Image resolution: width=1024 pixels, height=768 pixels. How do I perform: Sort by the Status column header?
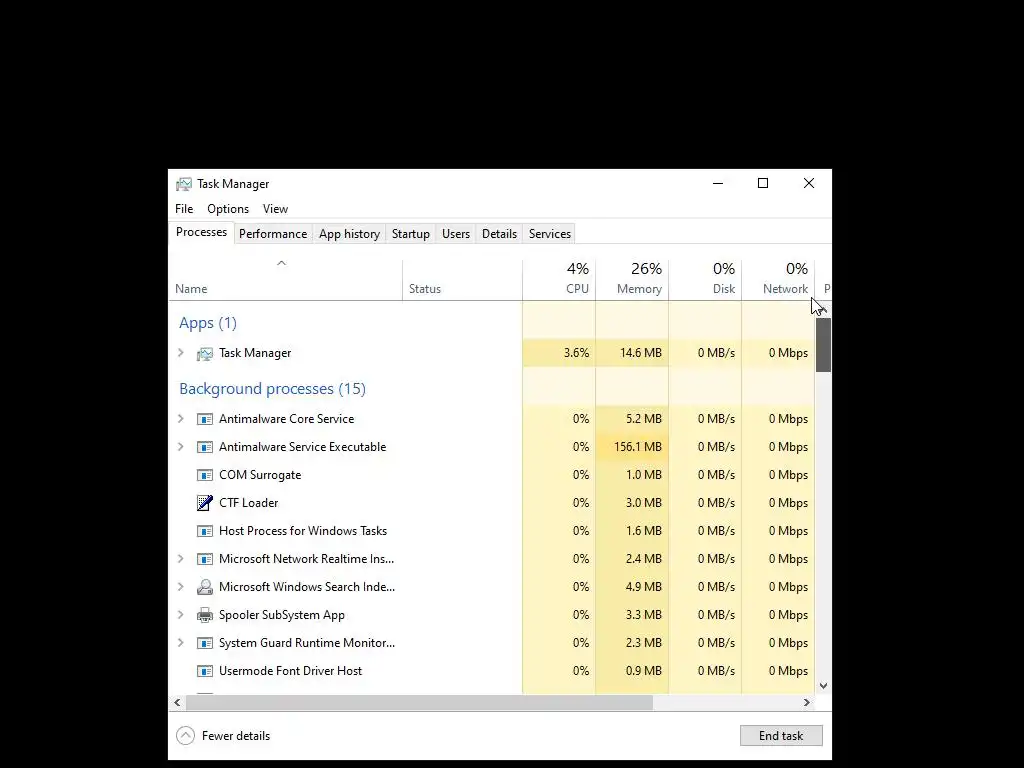click(x=462, y=280)
